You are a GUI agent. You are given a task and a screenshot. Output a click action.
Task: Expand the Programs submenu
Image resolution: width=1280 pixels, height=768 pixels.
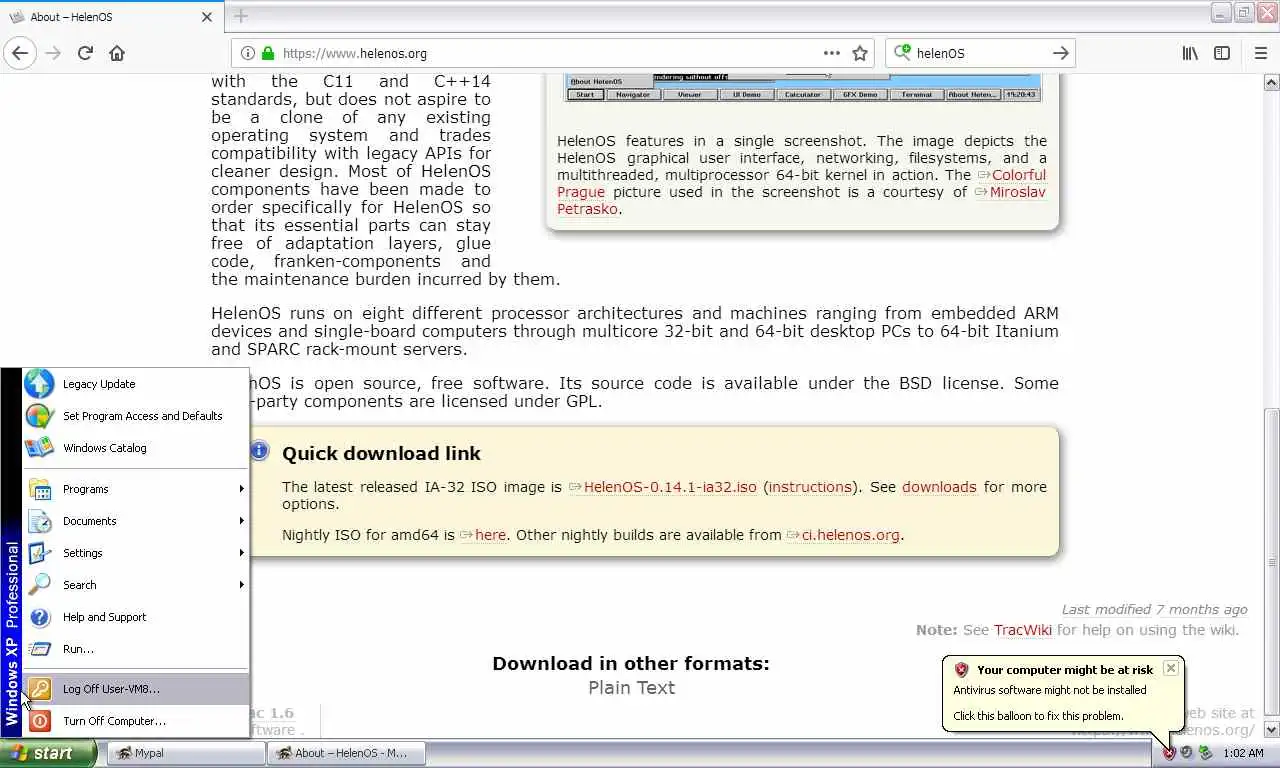click(x=135, y=489)
